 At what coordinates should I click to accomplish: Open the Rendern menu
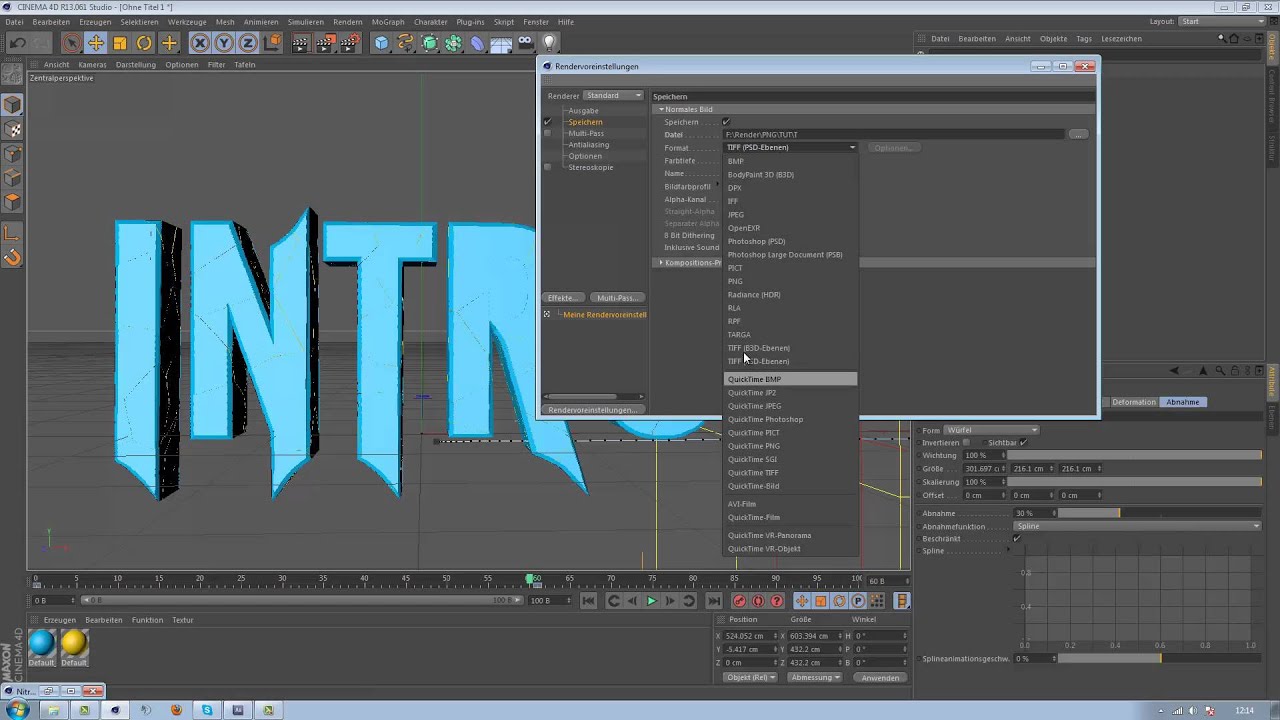[x=348, y=22]
